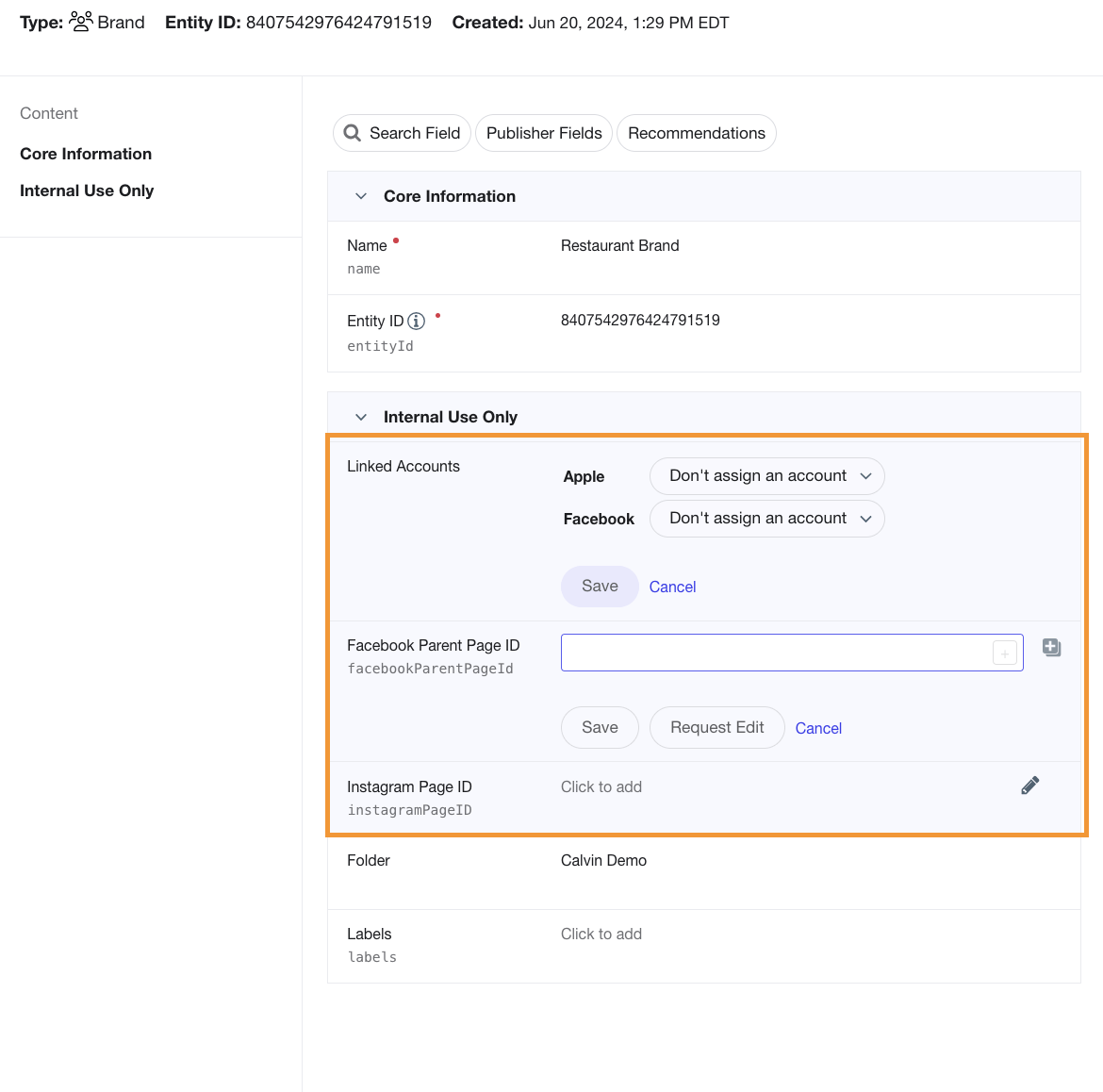This screenshot has height=1092, width=1103.
Task: Click the add-to-multiple icon beside Facebook Parent Page ID
Action: [1052, 647]
